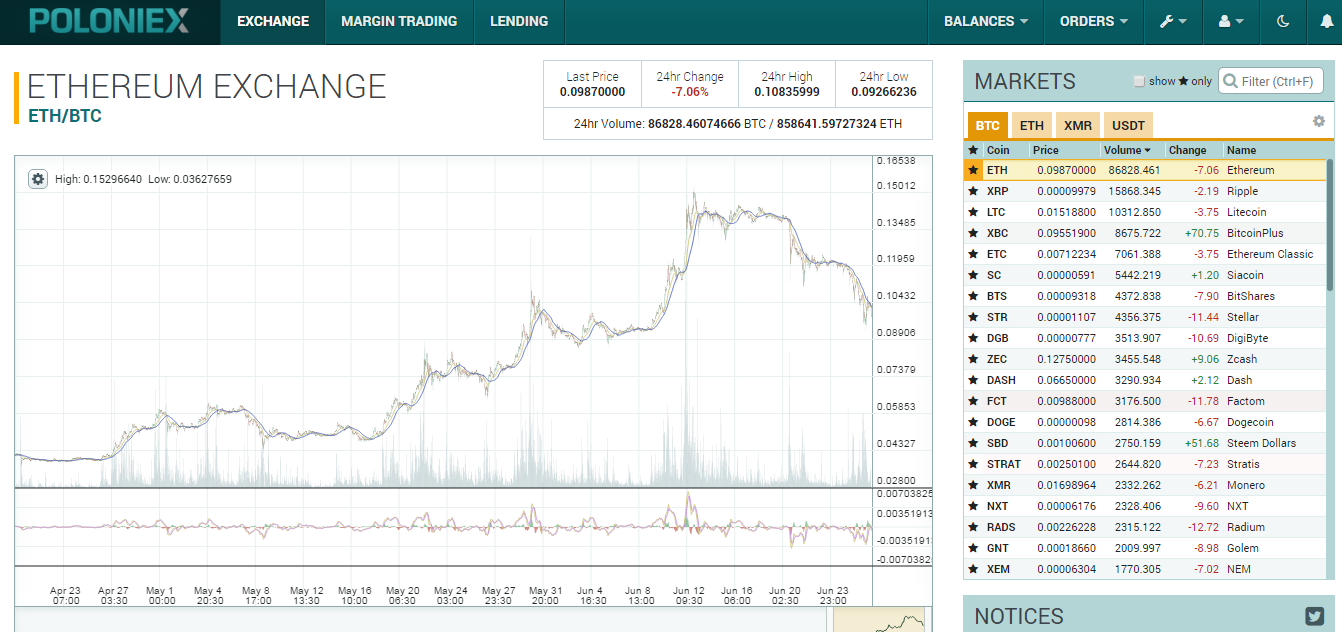Image resolution: width=1342 pixels, height=632 pixels.
Task: Open markets panel gear settings
Action: tap(1319, 121)
